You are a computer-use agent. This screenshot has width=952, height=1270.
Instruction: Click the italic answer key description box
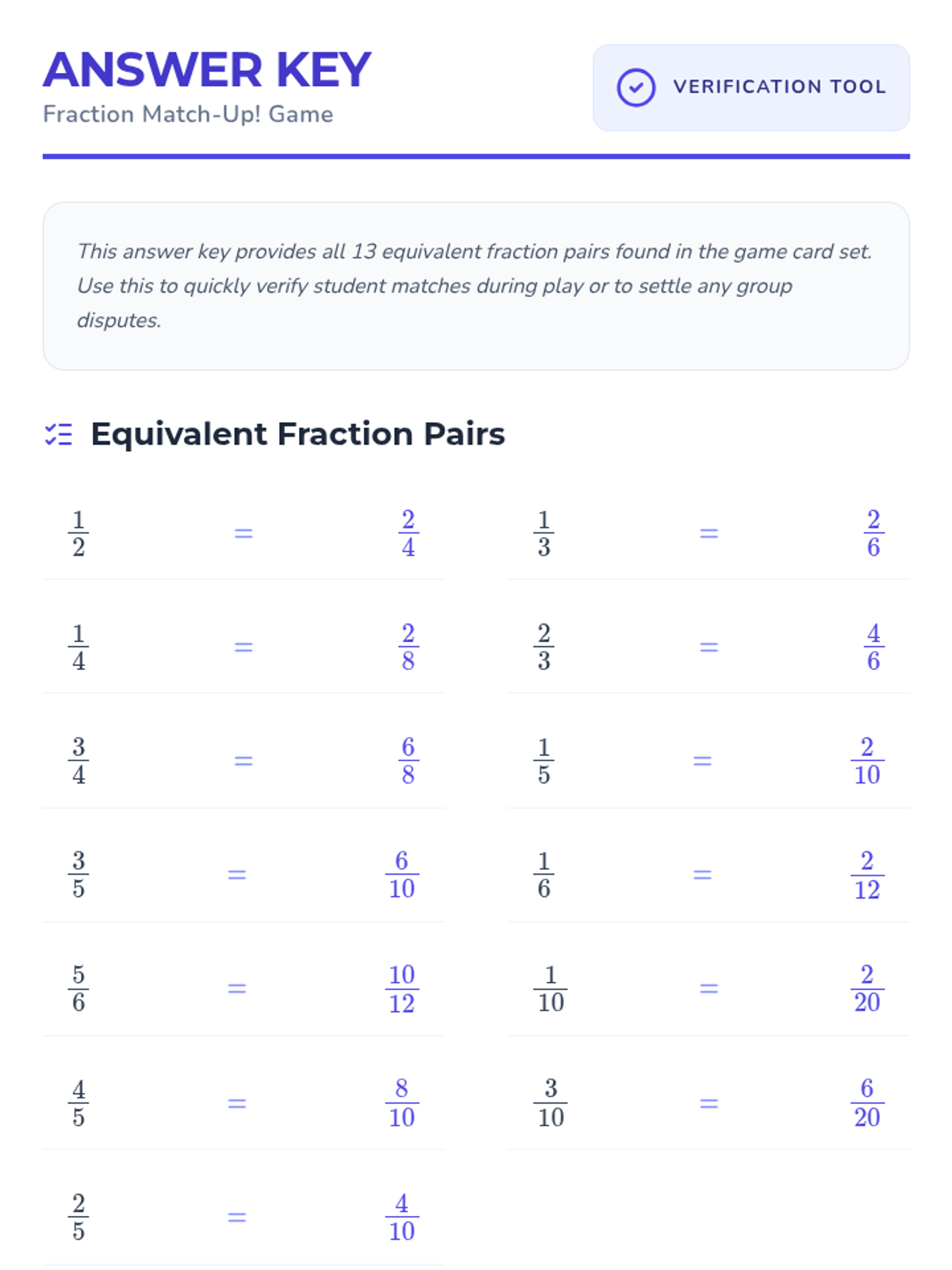(476, 286)
